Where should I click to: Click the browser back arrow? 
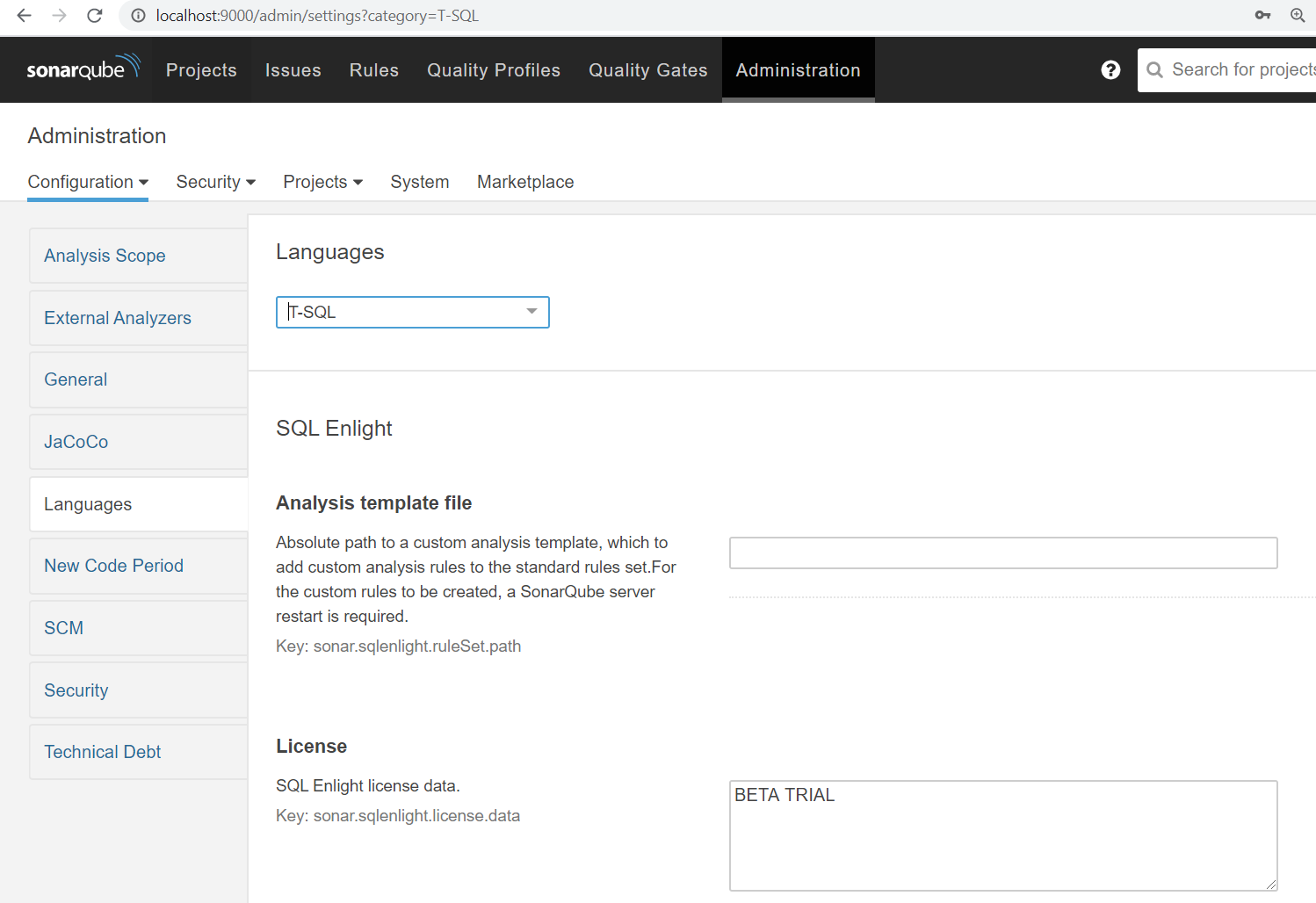[x=24, y=16]
